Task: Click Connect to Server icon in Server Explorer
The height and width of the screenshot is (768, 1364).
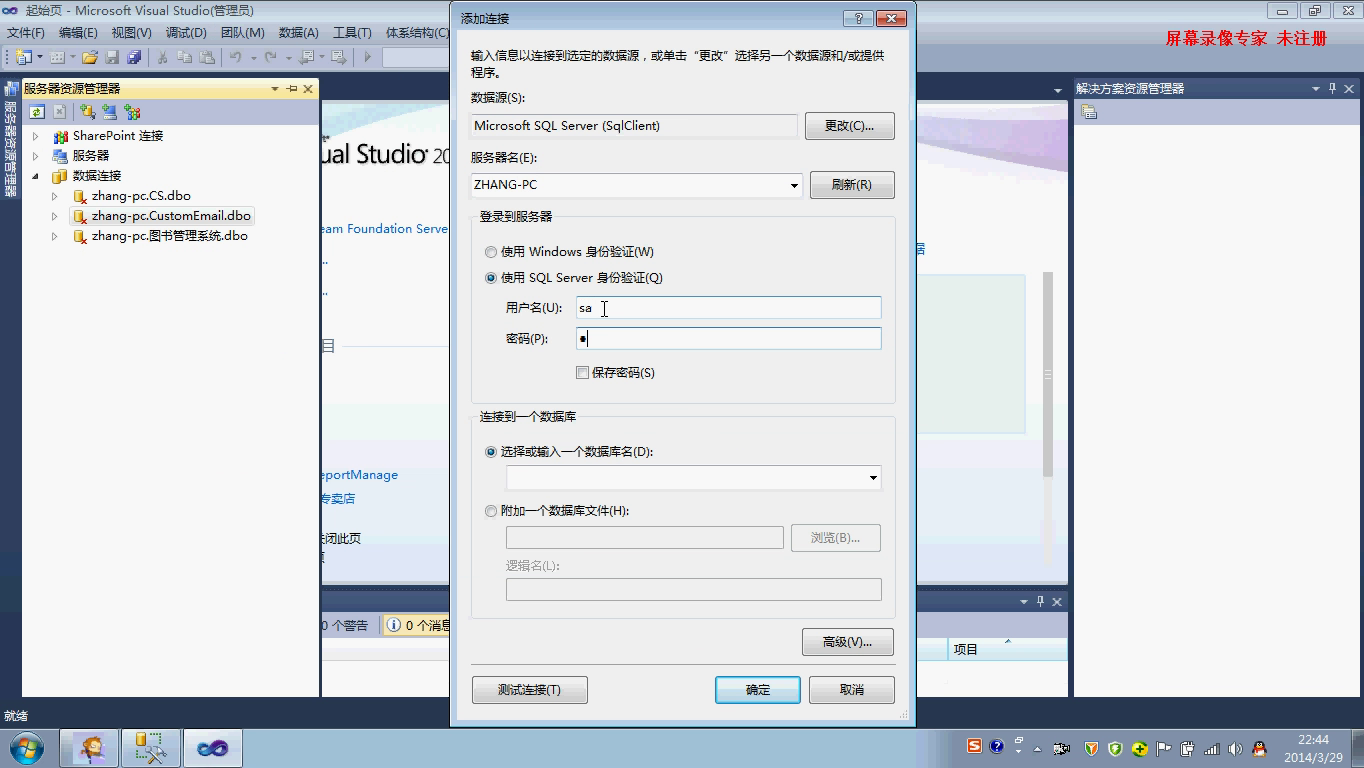Action: pyautogui.click(x=110, y=112)
